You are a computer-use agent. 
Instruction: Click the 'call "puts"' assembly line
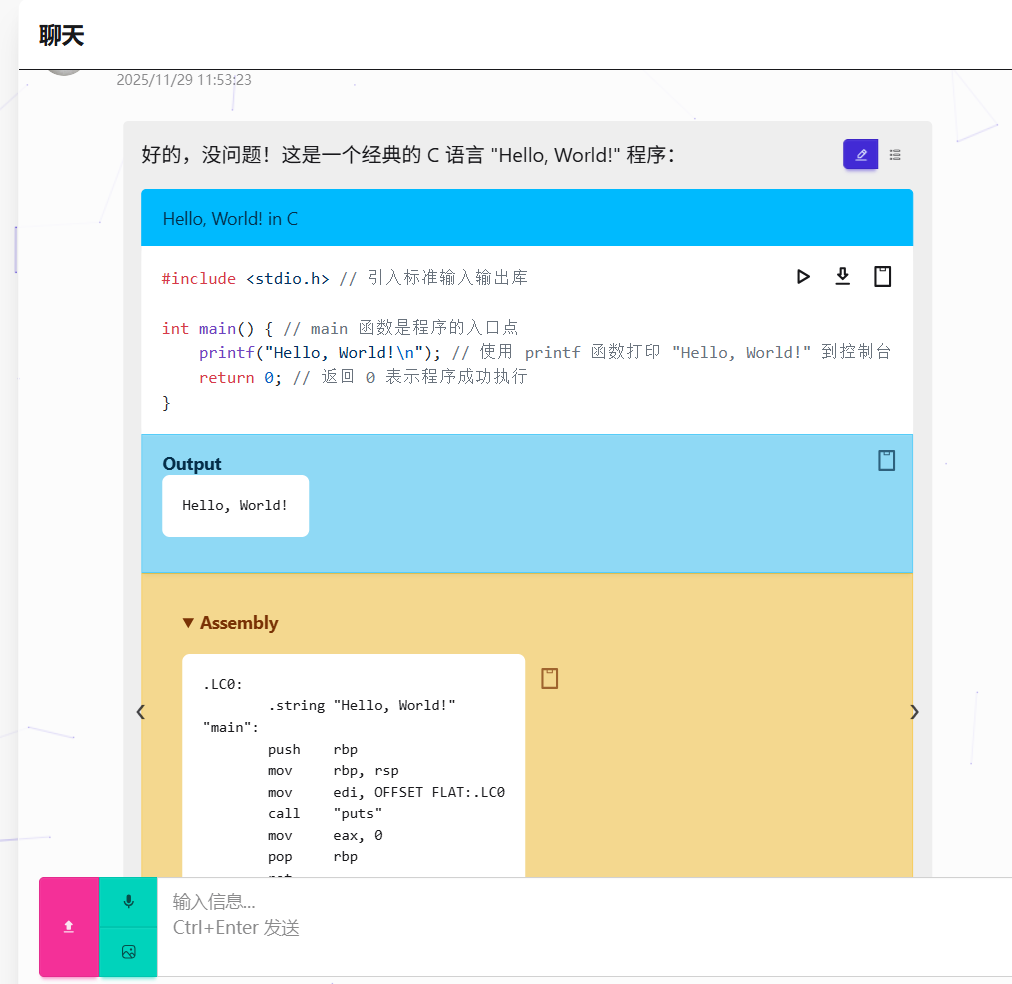point(325,814)
